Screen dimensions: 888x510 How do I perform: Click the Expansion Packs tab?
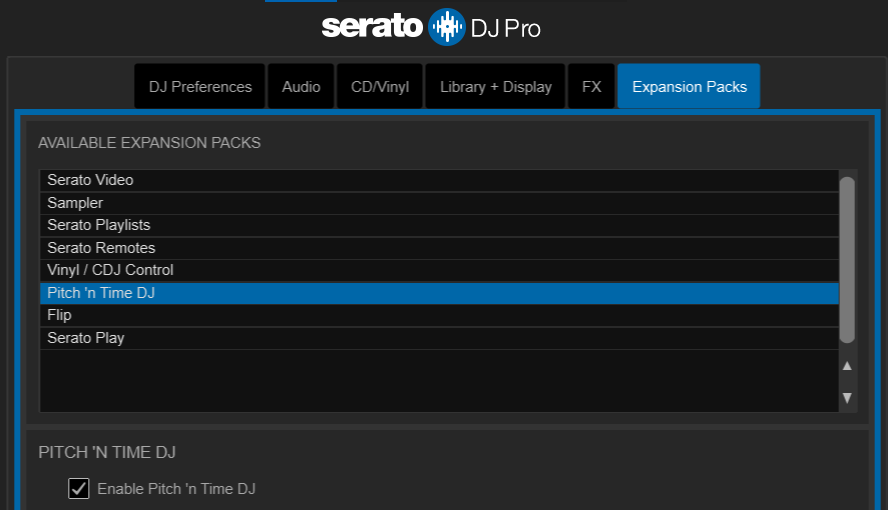point(689,86)
